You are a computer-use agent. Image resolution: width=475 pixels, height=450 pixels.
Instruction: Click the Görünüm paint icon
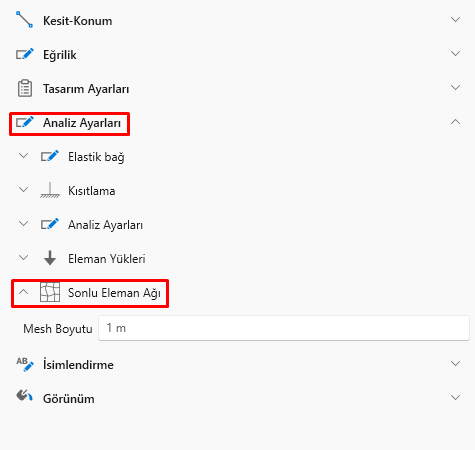[24, 396]
